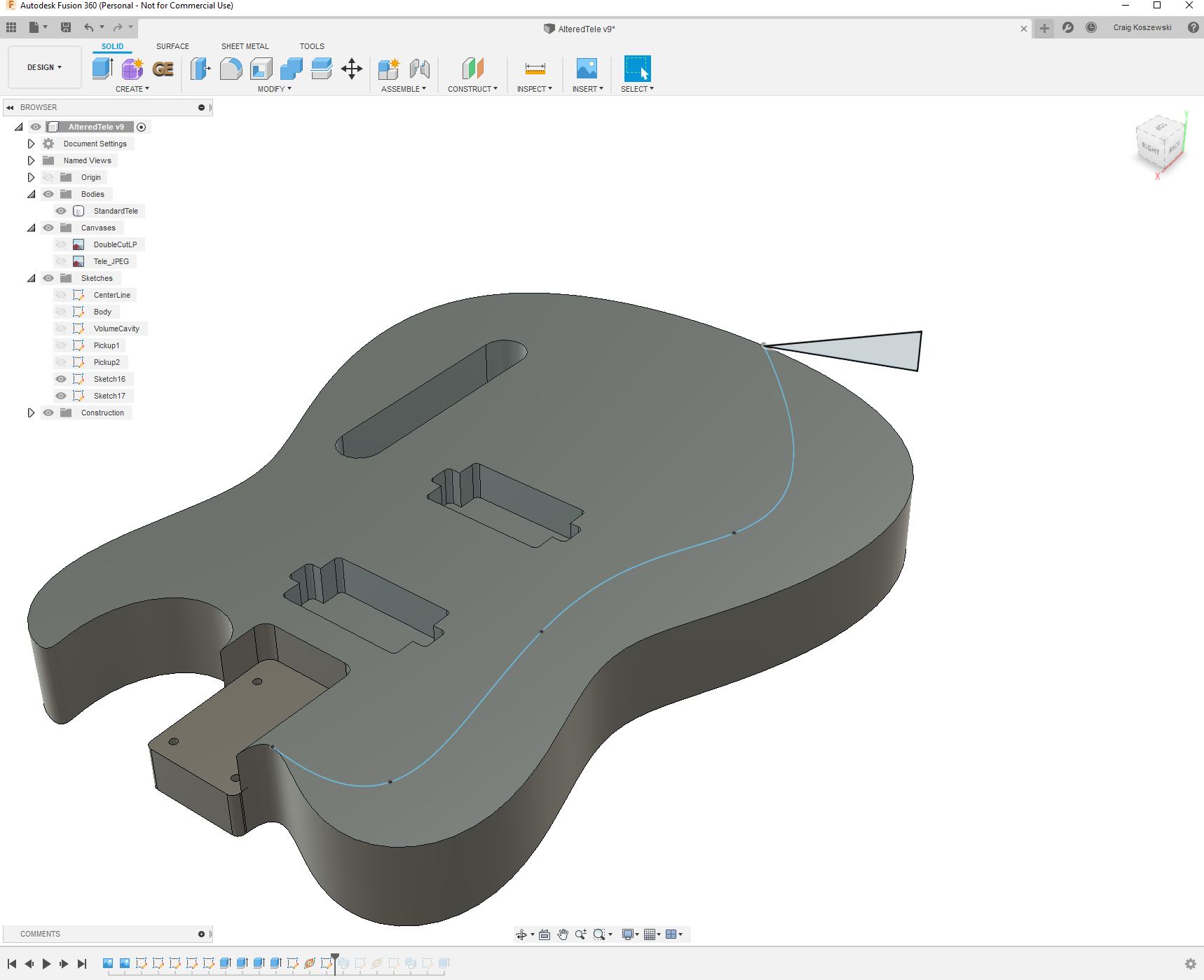
Task: Collapse the Sketches folder
Action: pyautogui.click(x=31, y=278)
